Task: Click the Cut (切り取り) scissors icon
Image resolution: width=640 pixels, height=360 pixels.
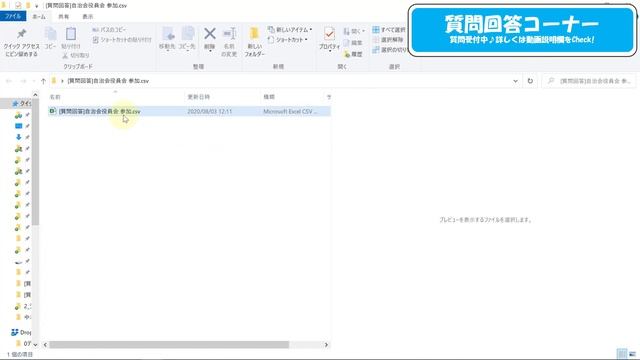Action: tap(65, 56)
